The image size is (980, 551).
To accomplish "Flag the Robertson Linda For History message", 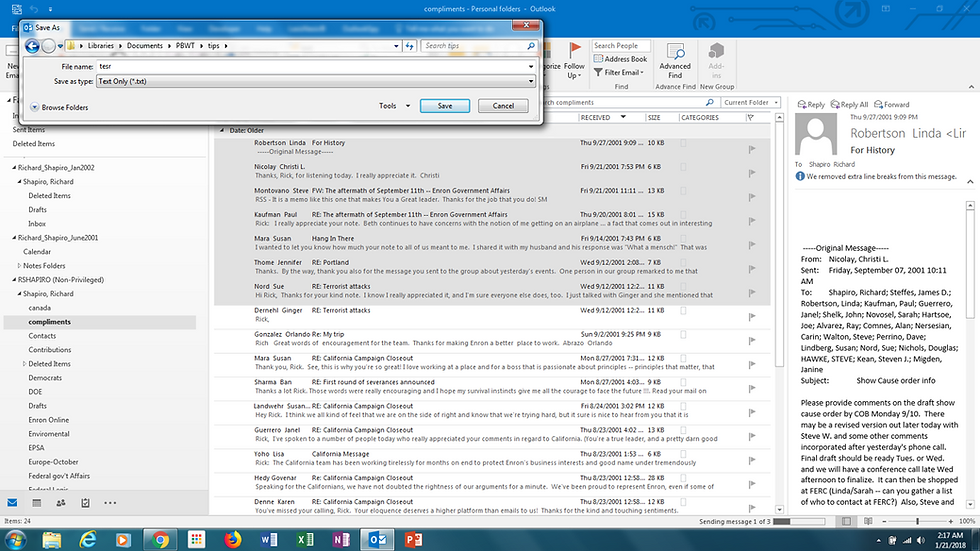I will point(752,149).
